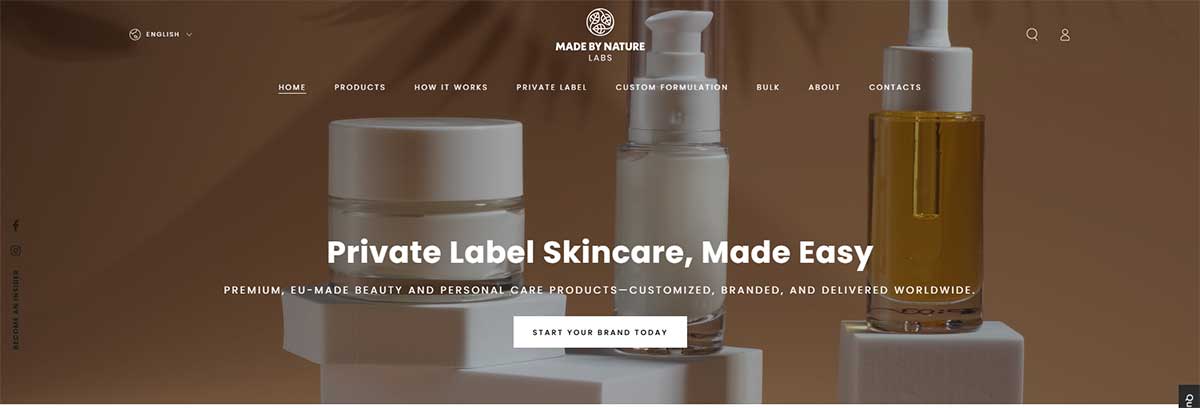Open the search magnifier icon
The image size is (1200, 408).
tap(1032, 34)
